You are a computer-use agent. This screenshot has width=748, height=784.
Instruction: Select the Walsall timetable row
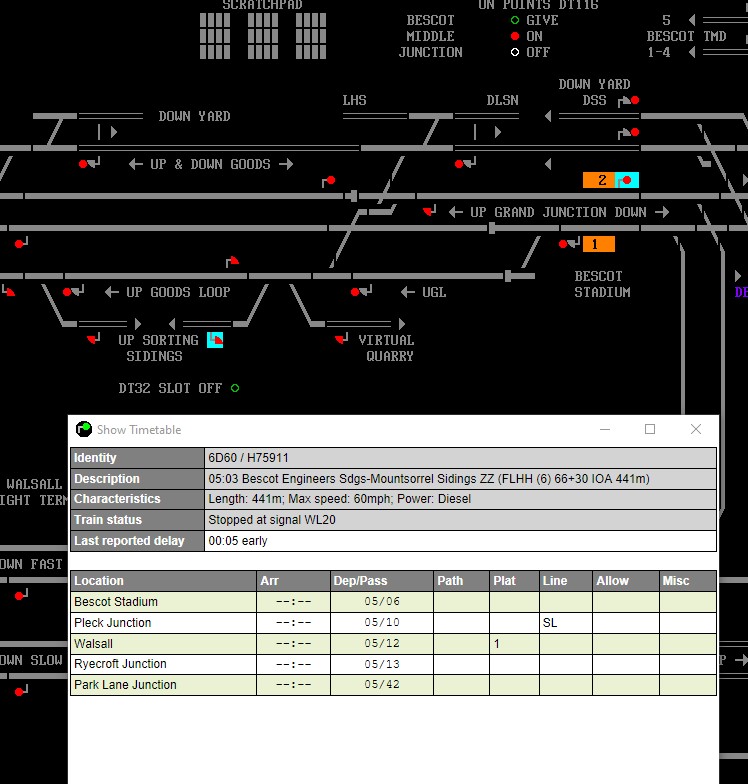[x=394, y=644]
